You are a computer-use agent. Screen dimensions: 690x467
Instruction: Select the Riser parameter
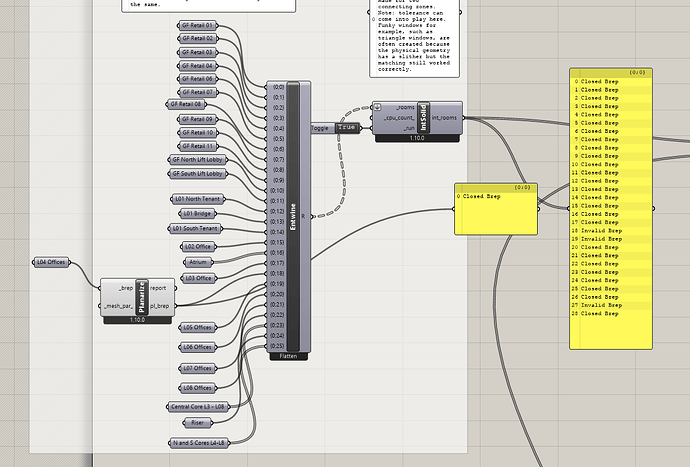pyautogui.click(x=198, y=423)
